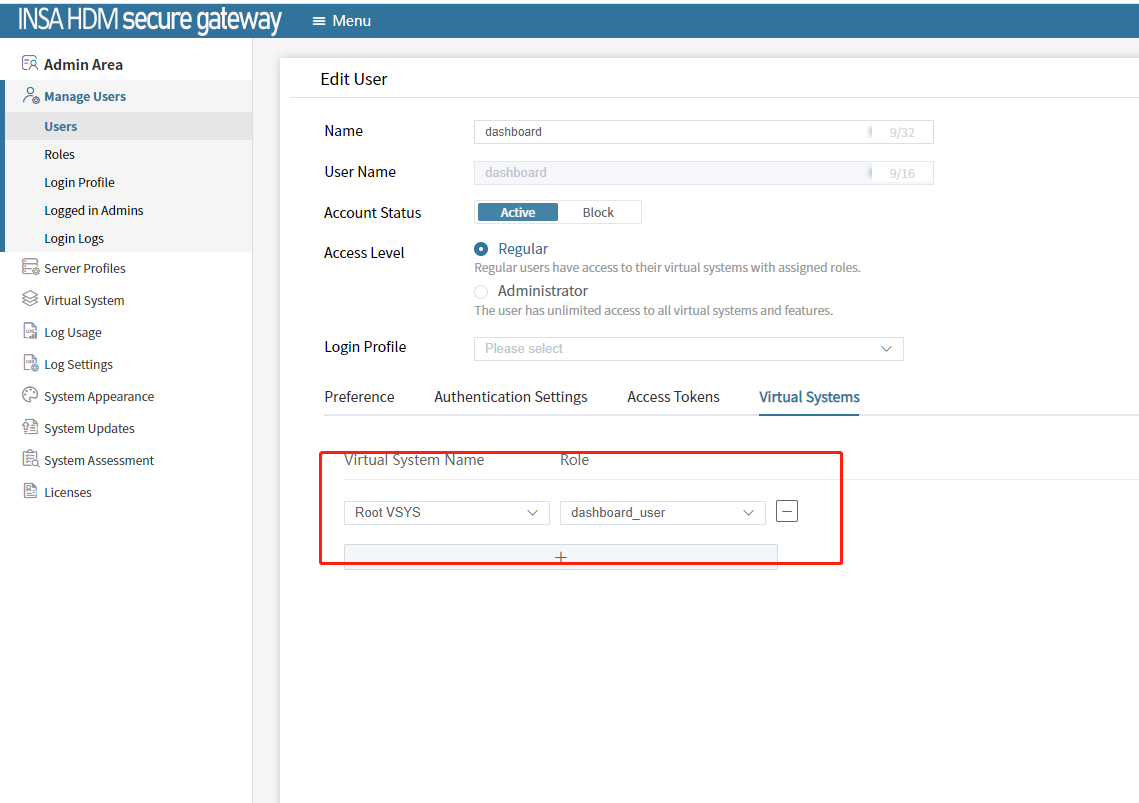Remove the Root VSYS row with minus icon
This screenshot has height=803, width=1139.
coord(787,512)
